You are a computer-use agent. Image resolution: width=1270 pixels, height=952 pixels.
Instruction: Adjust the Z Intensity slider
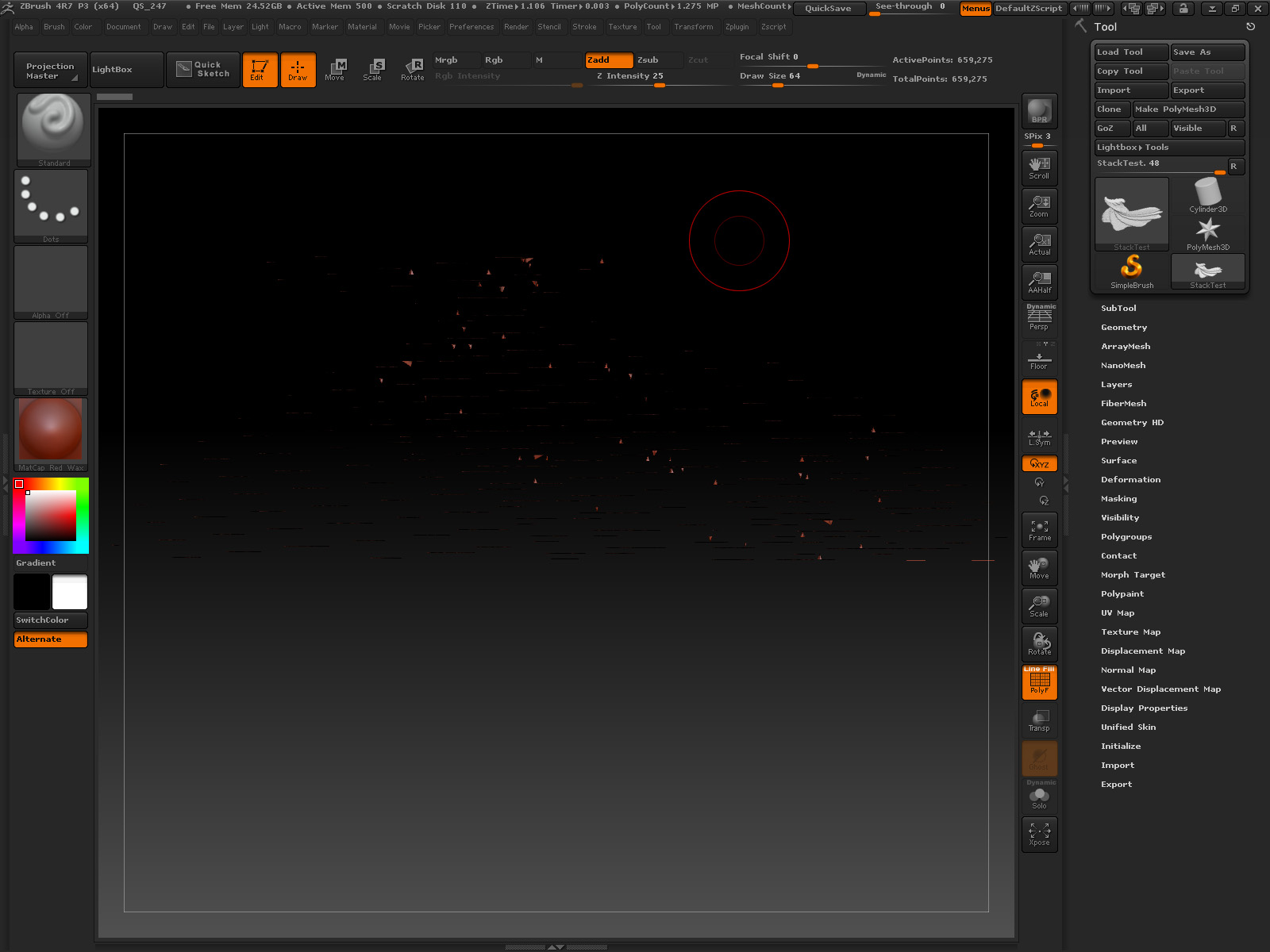click(x=660, y=78)
